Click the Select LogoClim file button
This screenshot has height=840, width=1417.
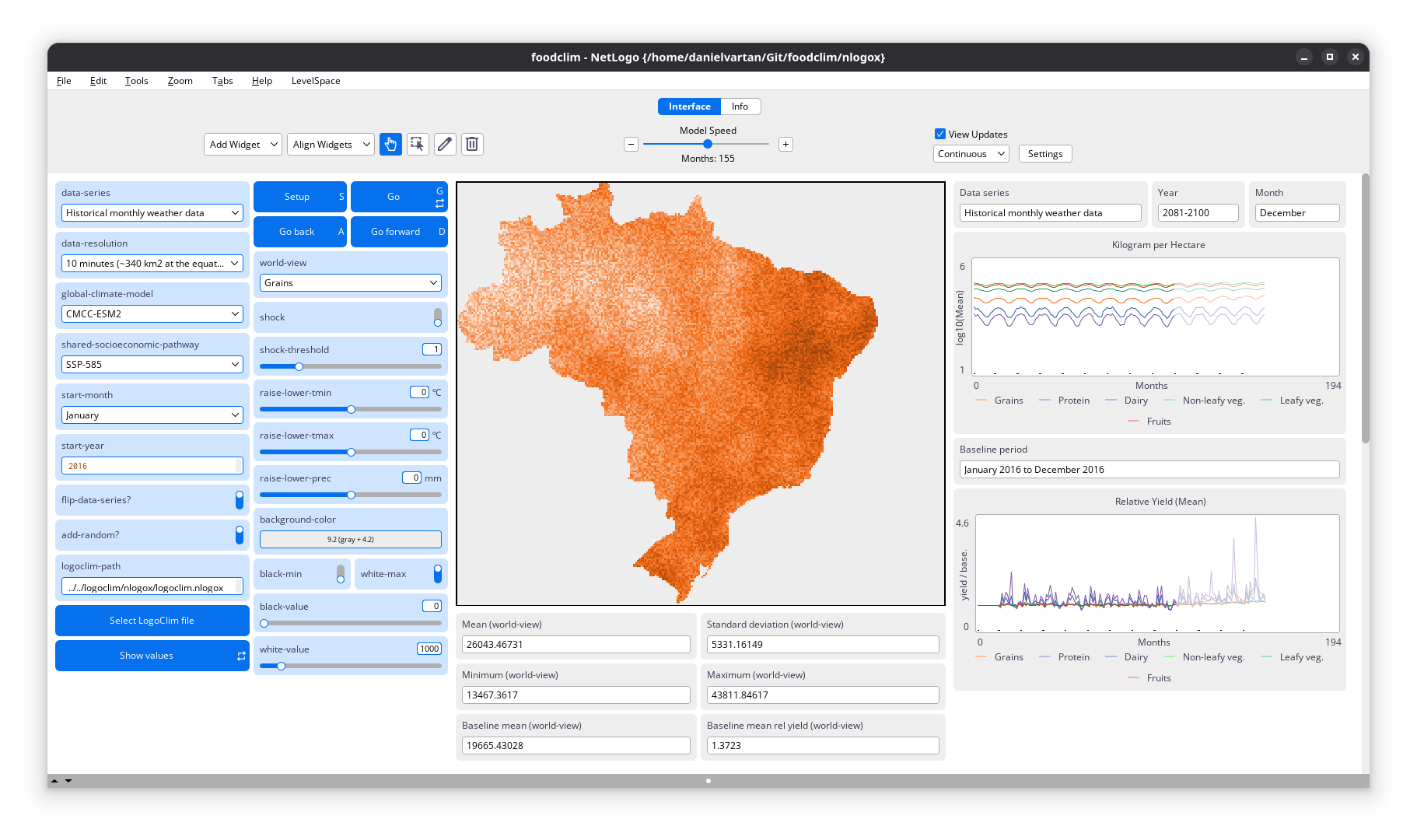(x=152, y=621)
